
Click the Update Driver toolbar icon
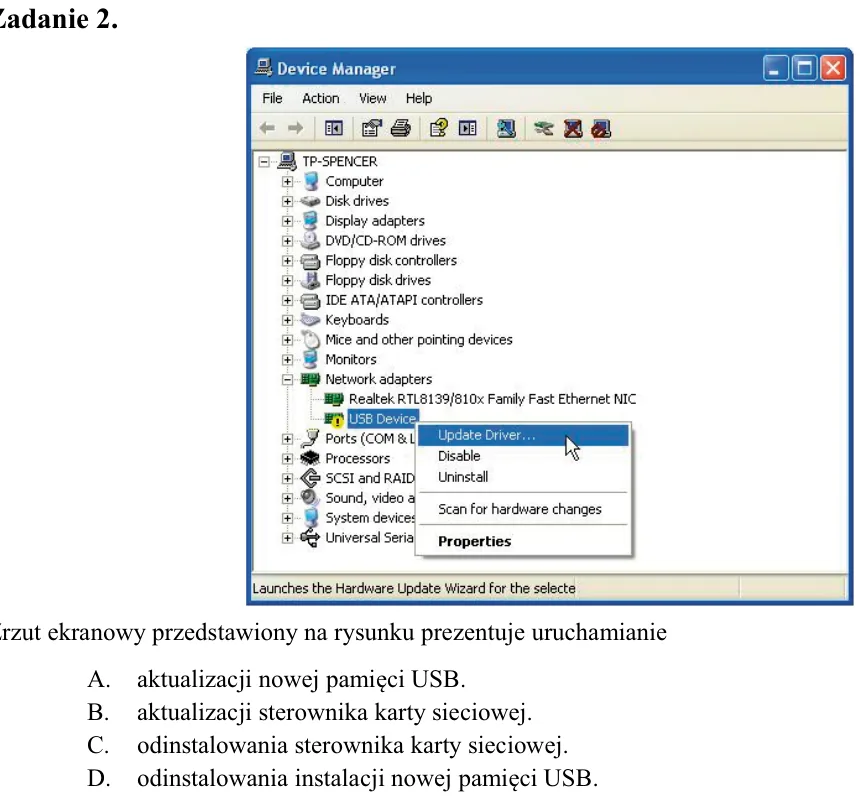(x=544, y=129)
